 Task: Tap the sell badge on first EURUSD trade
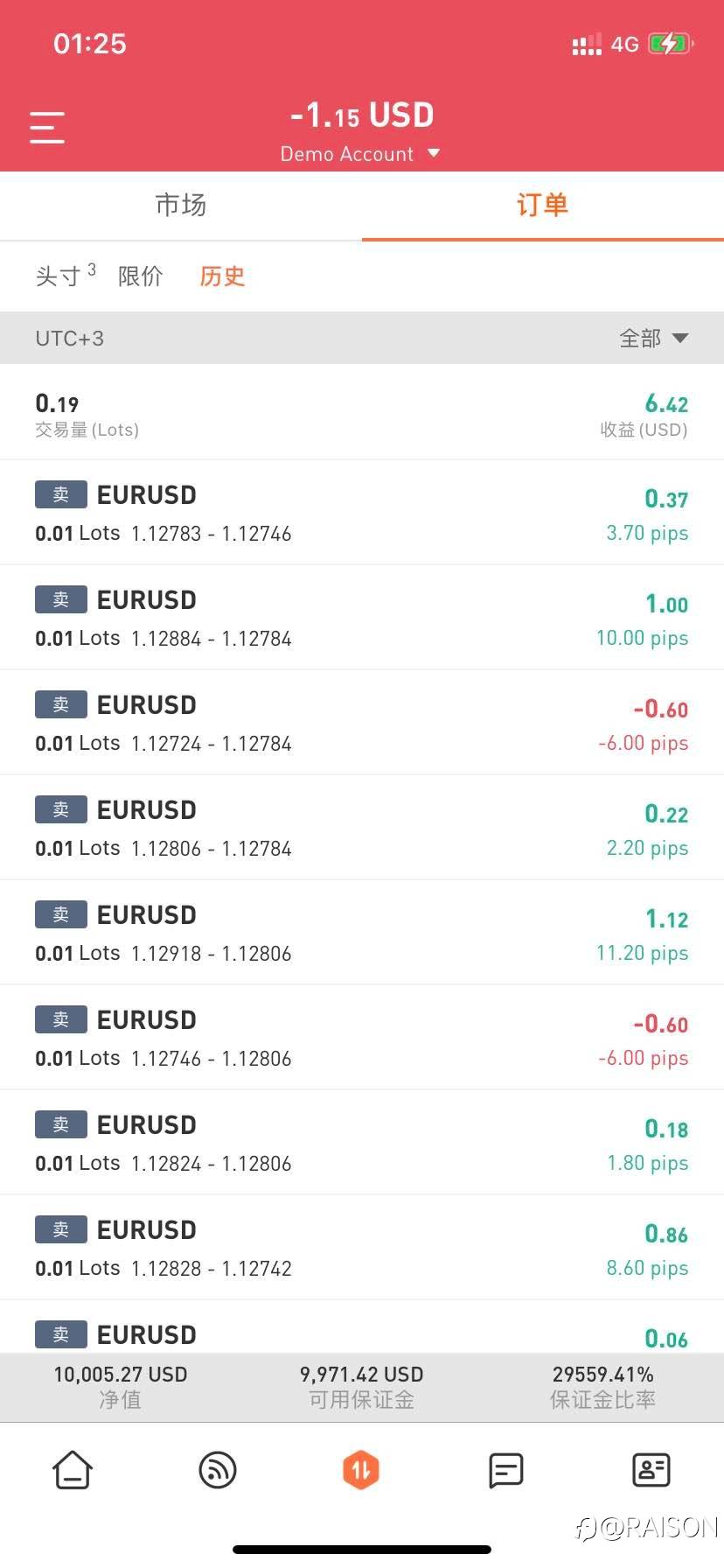[60, 494]
